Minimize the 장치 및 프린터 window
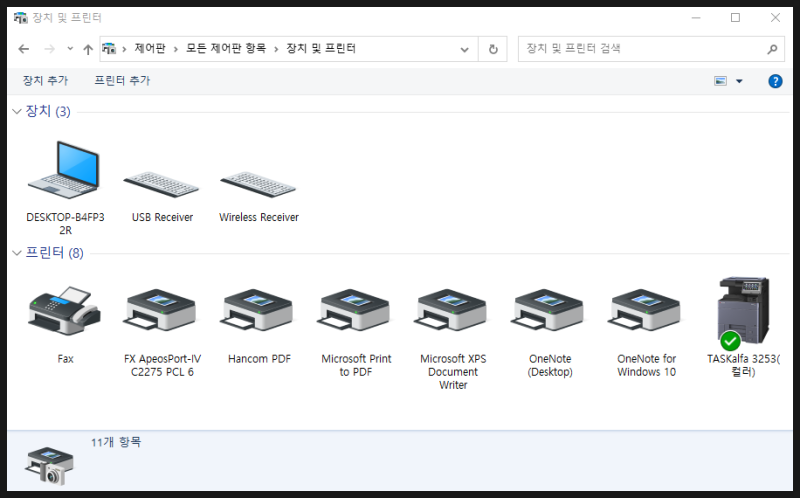The height and width of the screenshot is (498, 800). tap(696, 18)
